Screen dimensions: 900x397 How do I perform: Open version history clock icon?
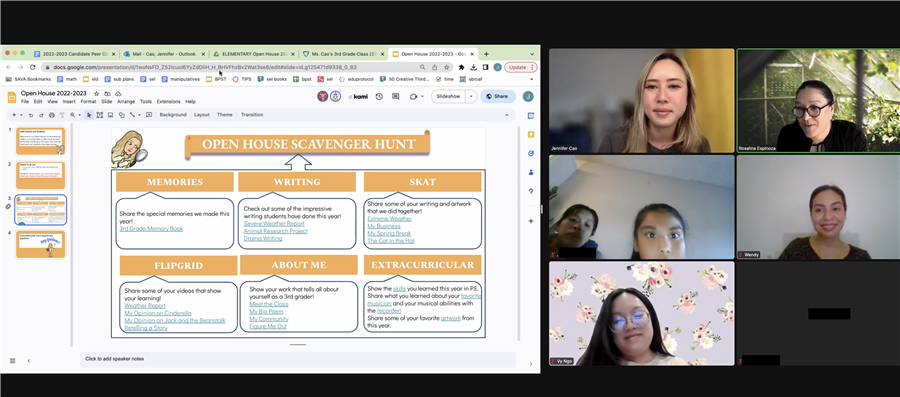click(379, 96)
